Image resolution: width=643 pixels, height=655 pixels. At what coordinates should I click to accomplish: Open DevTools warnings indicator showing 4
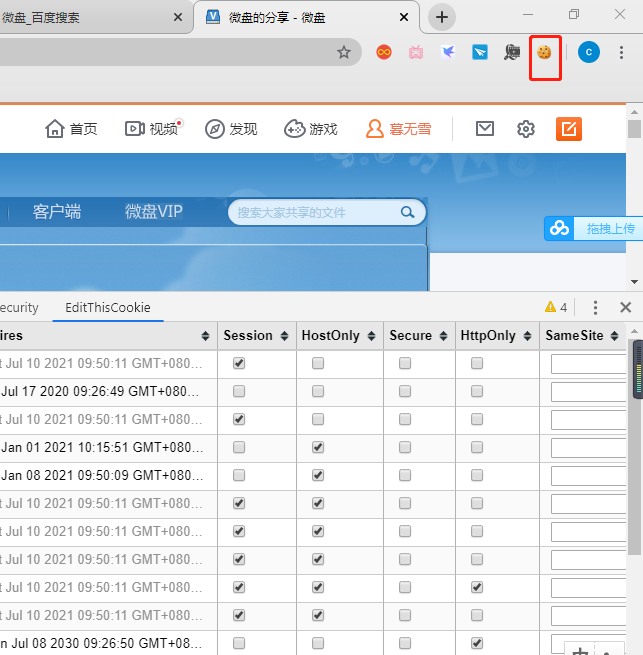click(556, 307)
